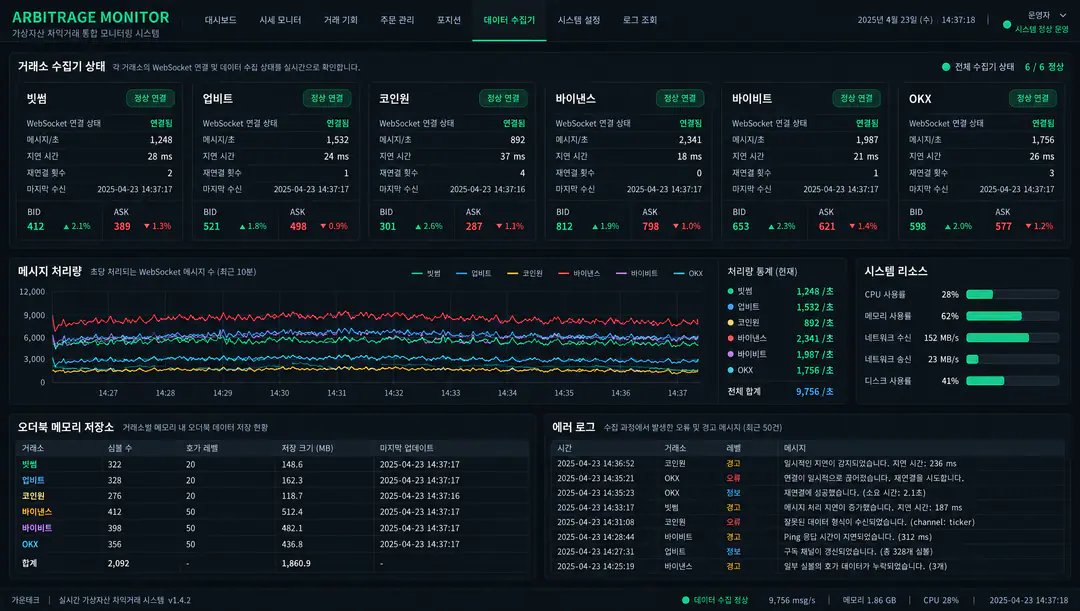Image resolution: width=1080 pixels, height=611 pixels.
Task: Toggle 빗썸 series in chart legend
Action: click(426, 273)
